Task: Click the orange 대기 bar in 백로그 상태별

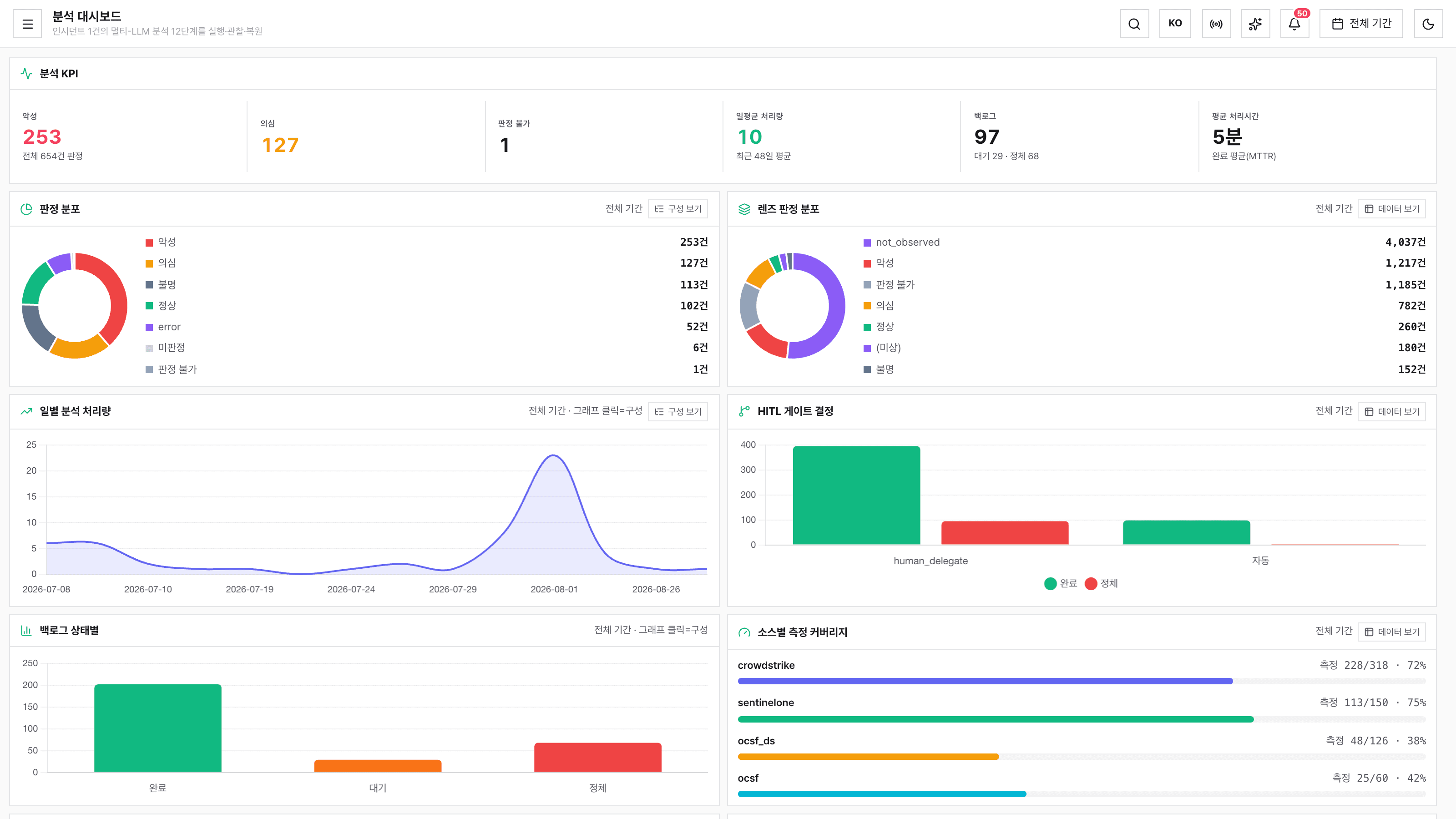Action: pyautogui.click(x=378, y=766)
